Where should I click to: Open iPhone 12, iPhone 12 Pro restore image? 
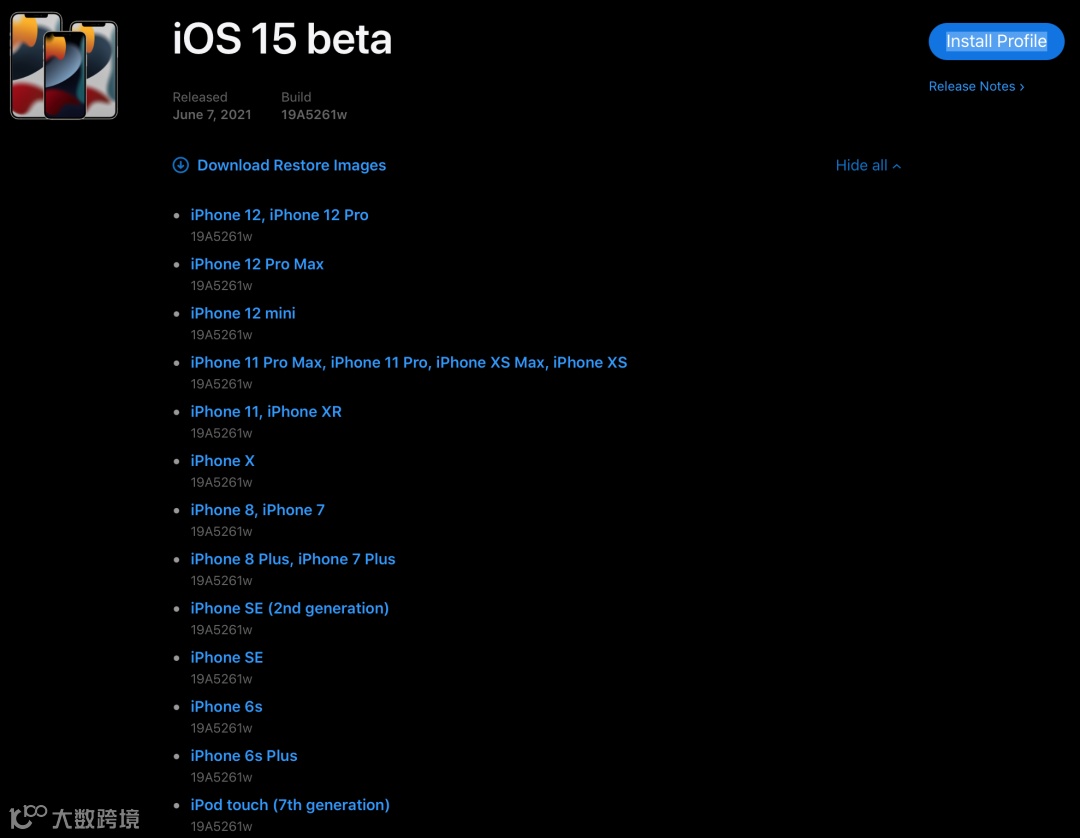[x=279, y=215]
